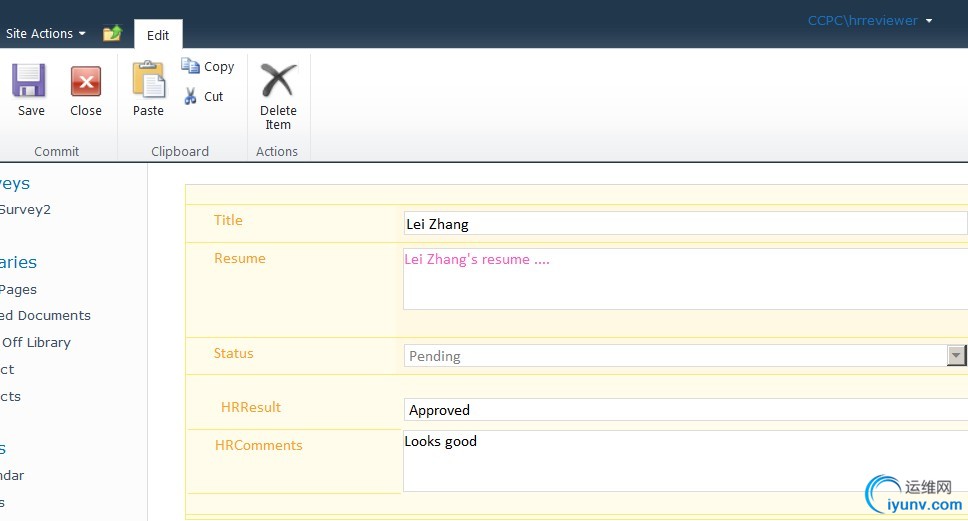The image size is (968, 521).
Task: Open the Site Actions menu
Action: point(45,33)
